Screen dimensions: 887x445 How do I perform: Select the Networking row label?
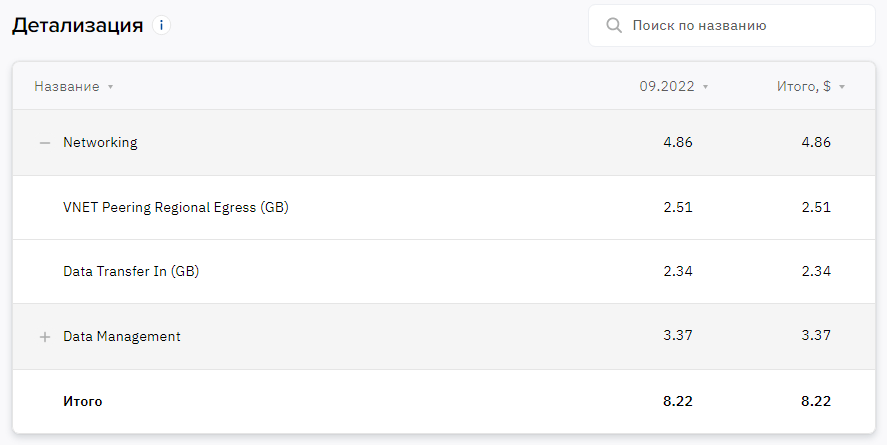[x=100, y=142]
